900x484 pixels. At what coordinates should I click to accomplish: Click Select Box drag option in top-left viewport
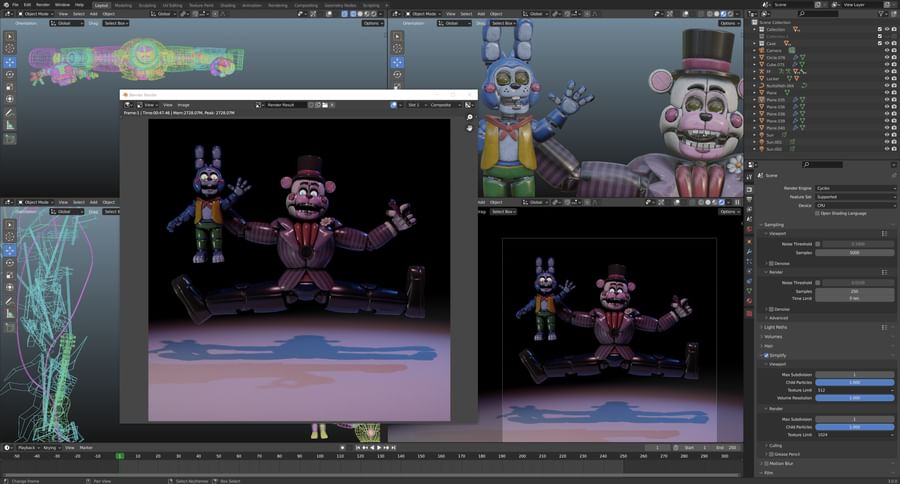(115, 23)
